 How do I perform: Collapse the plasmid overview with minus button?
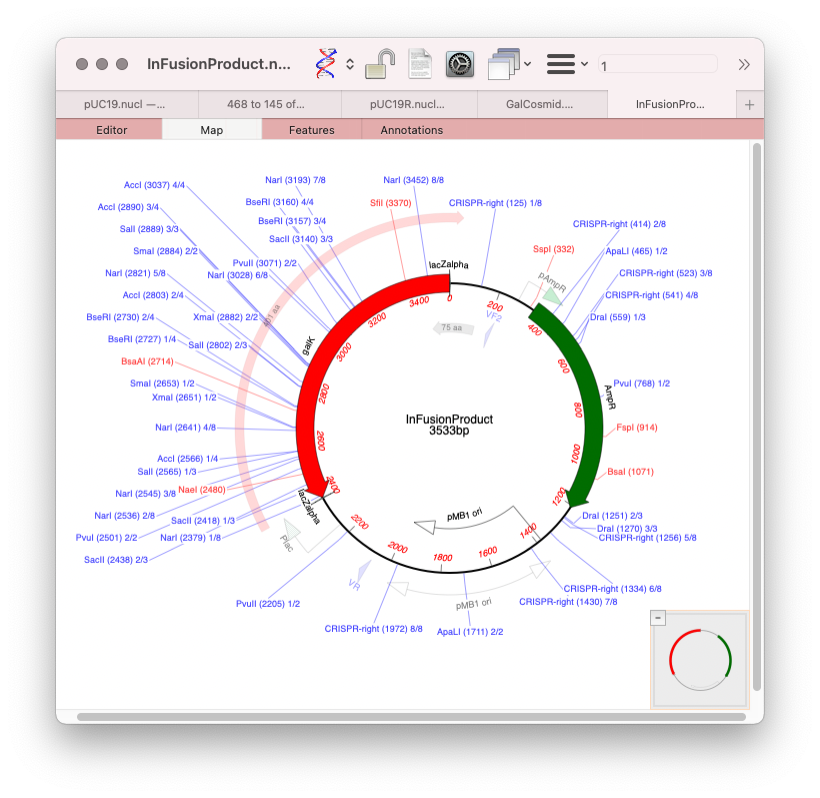point(658,617)
